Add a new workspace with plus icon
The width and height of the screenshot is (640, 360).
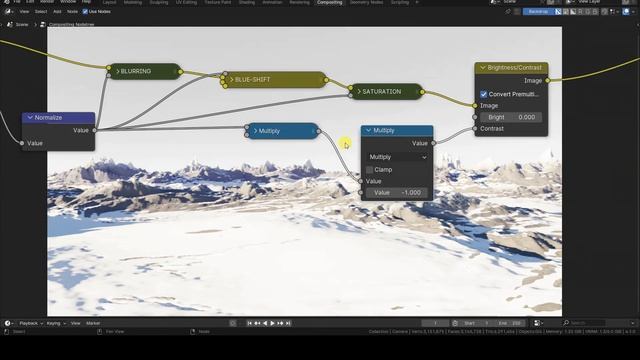(417, 2)
